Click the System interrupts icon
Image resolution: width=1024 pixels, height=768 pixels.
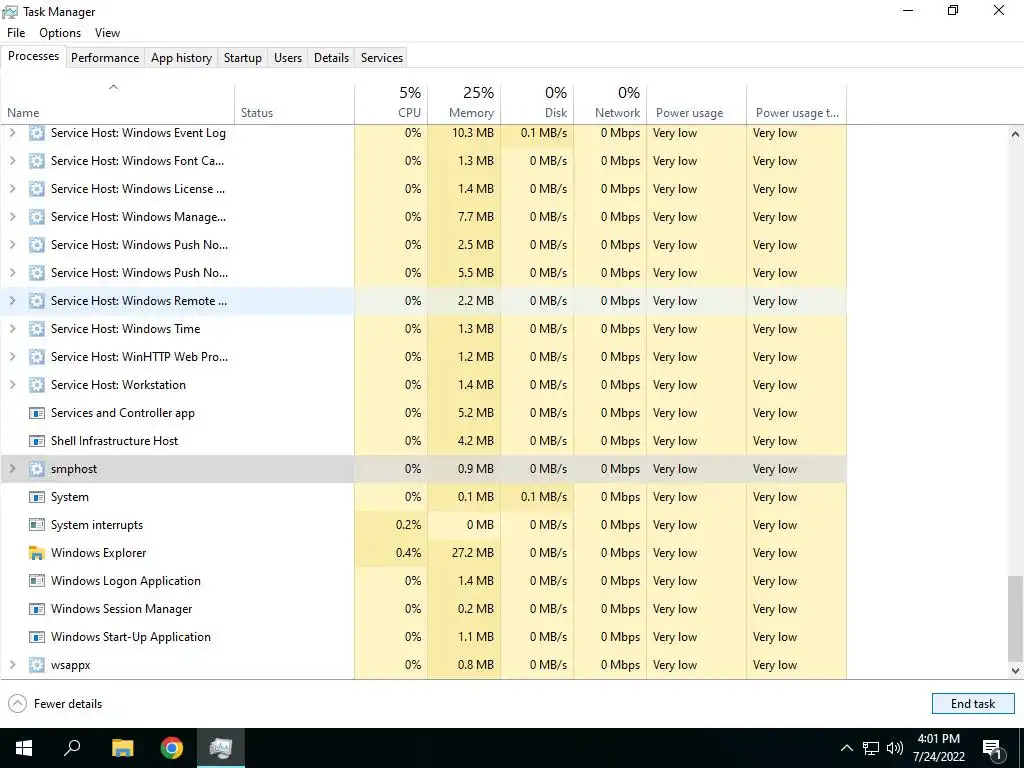click(37, 525)
